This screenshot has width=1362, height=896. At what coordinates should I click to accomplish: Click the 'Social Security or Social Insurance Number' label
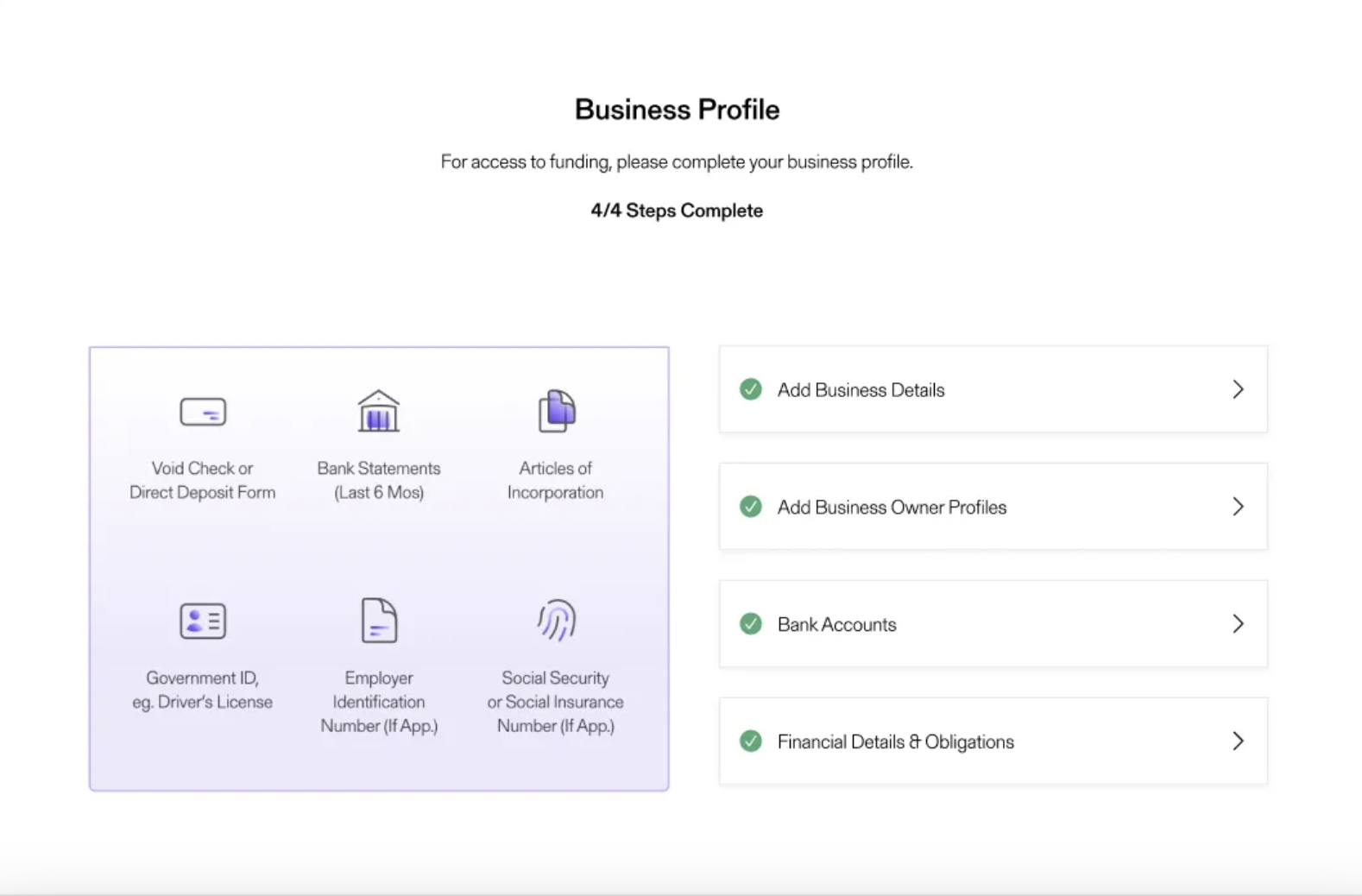pos(555,702)
